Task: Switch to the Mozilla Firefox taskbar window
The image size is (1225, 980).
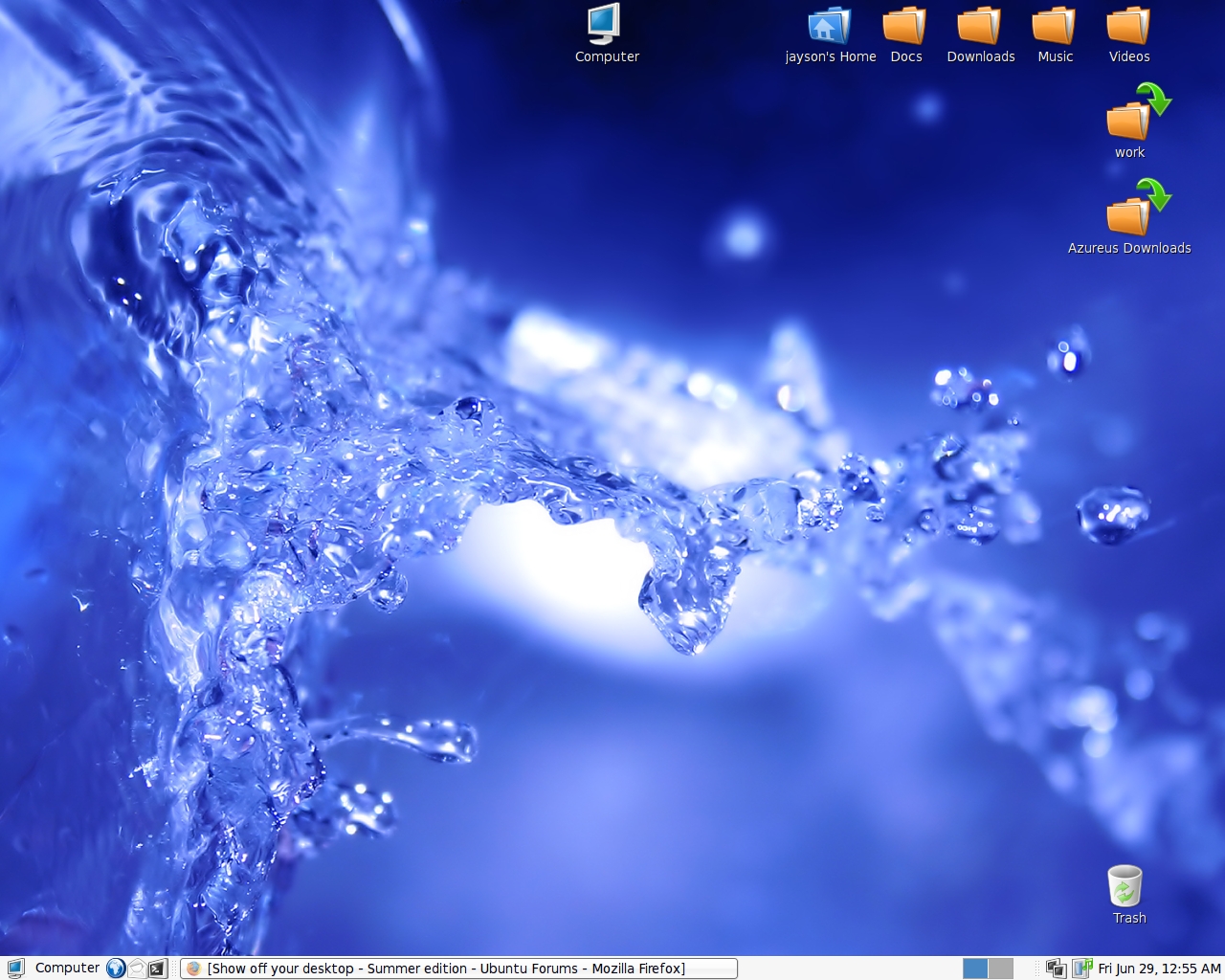Action: coord(459,969)
